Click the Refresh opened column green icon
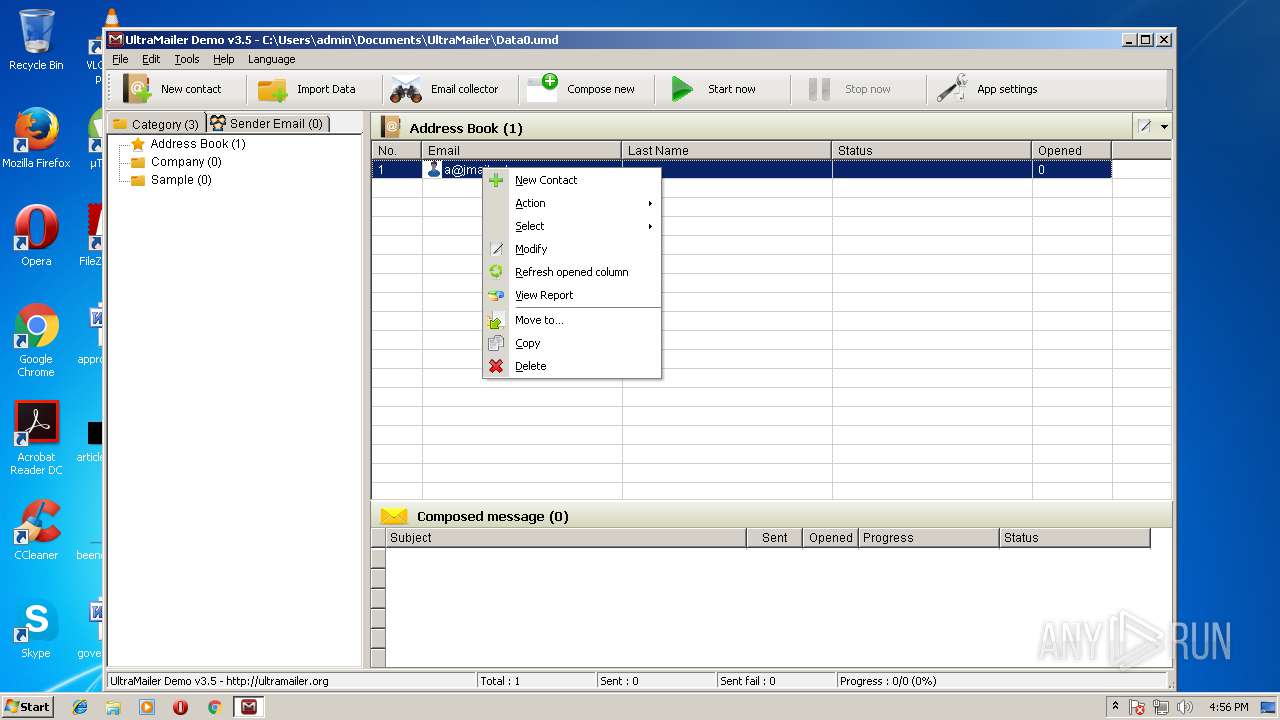The height and width of the screenshot is (720, 1280). (496, 272)
